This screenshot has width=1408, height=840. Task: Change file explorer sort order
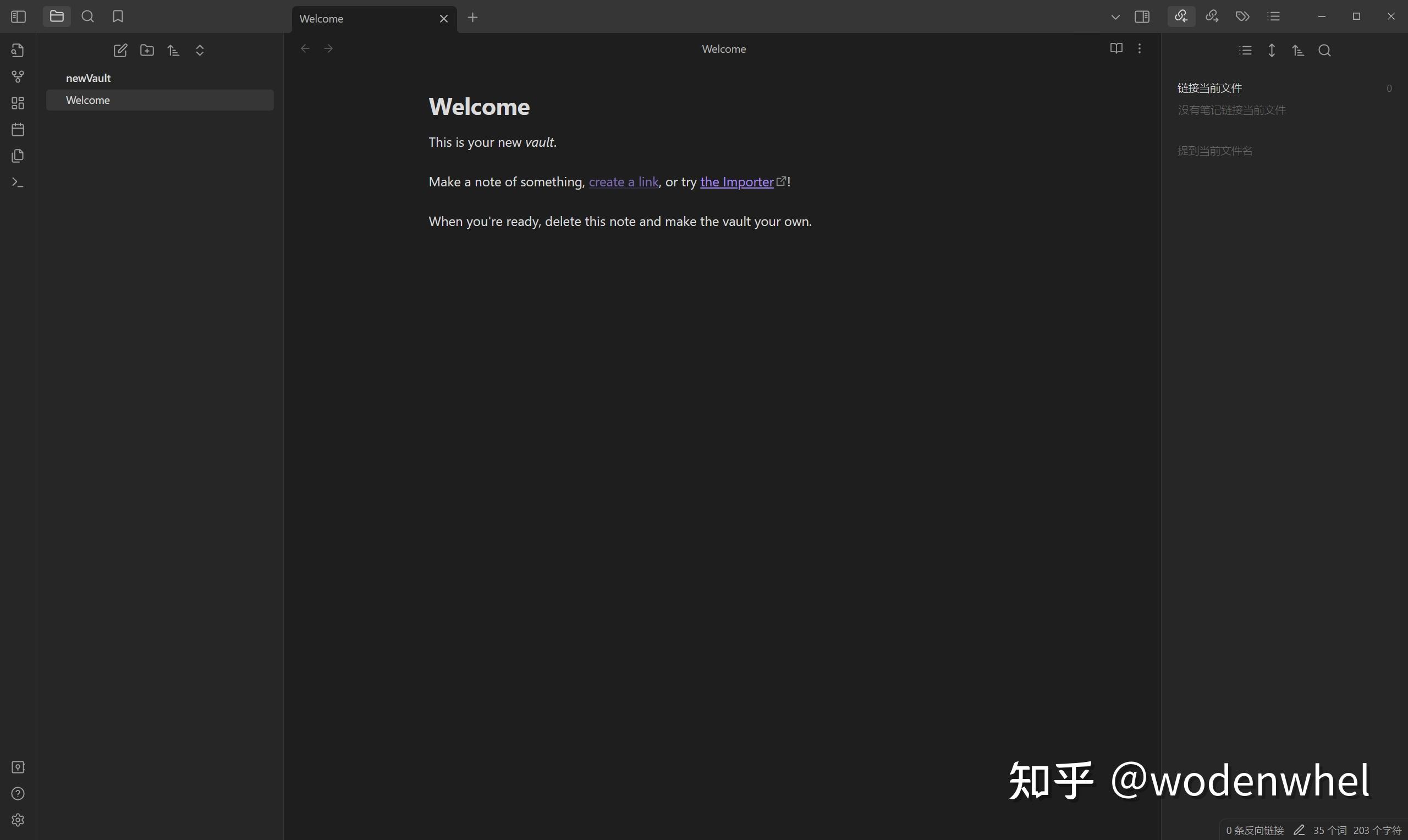(173, 51)
